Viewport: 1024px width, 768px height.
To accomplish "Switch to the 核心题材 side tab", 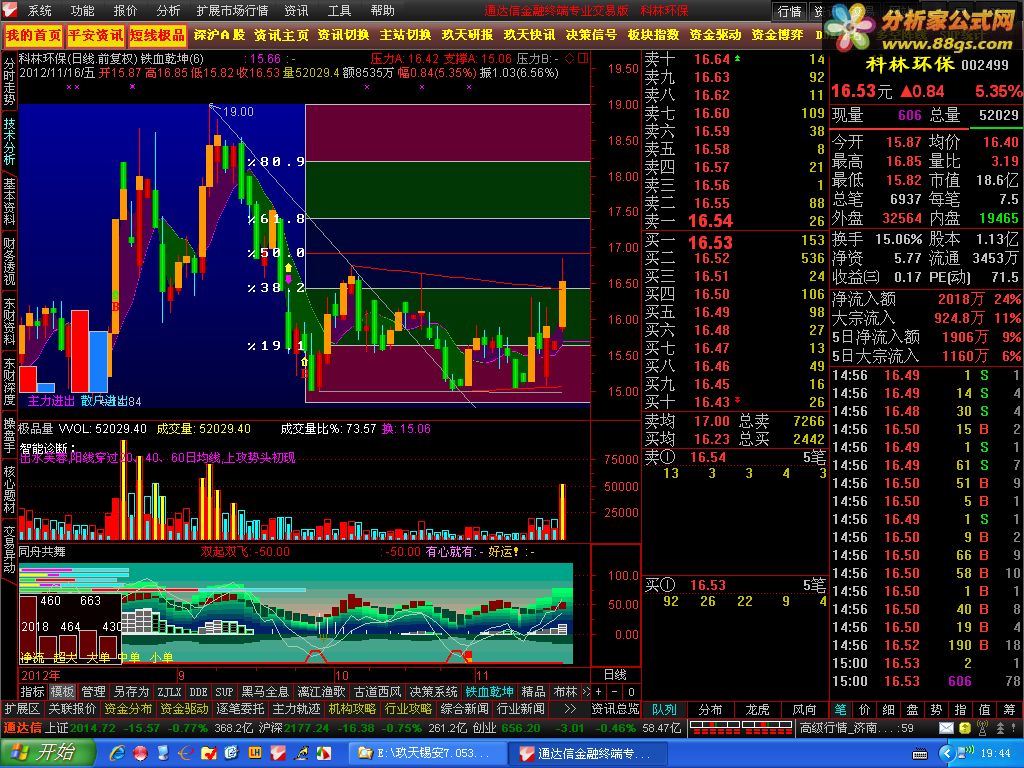I will (x=9, y=489).
